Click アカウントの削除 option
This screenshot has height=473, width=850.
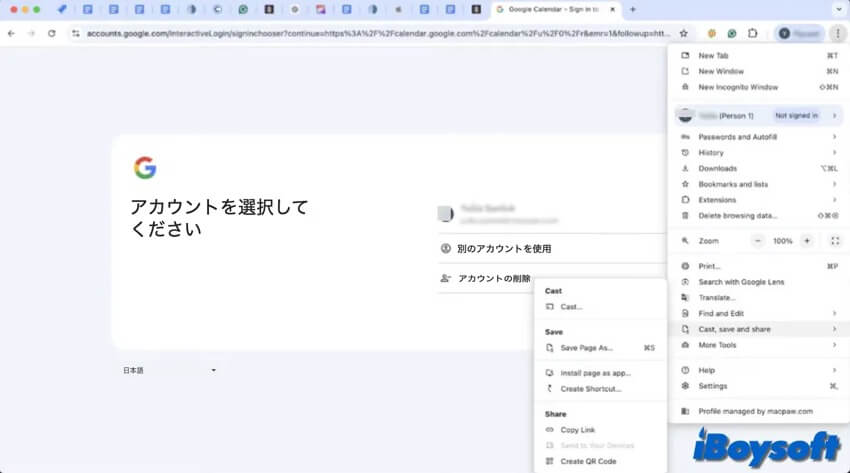pos(494,278)
